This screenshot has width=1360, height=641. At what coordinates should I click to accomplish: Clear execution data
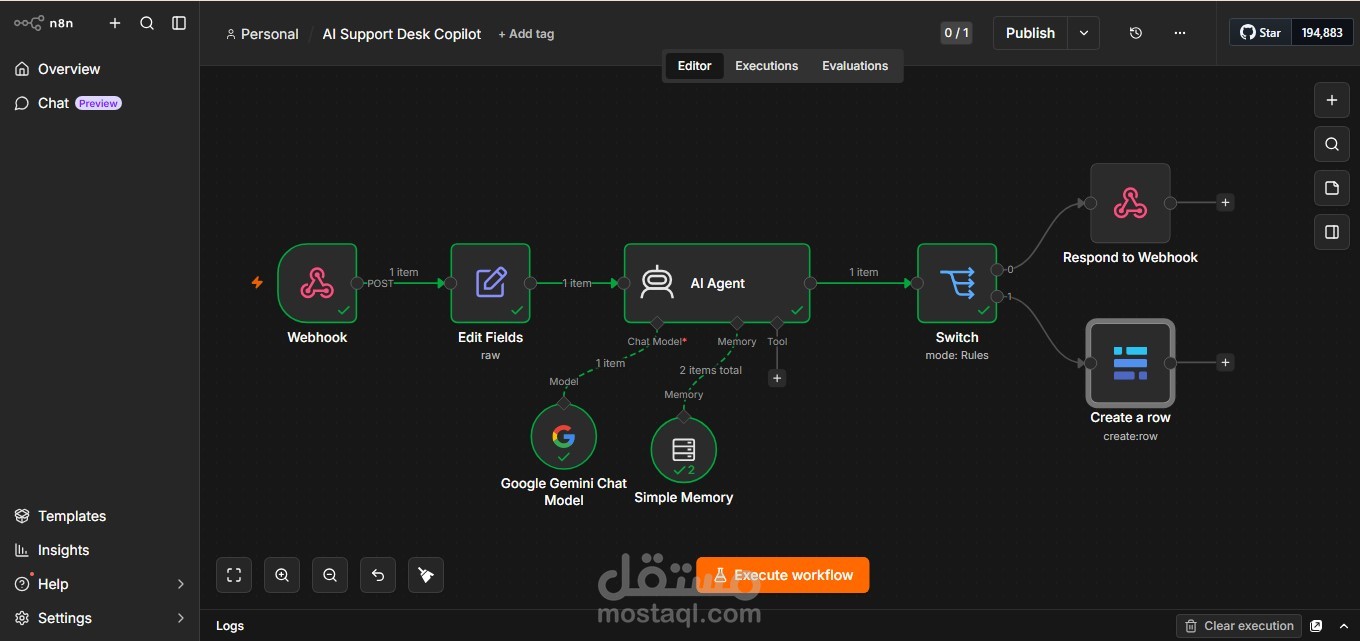pyautogui.click(x=1239, y=626)
